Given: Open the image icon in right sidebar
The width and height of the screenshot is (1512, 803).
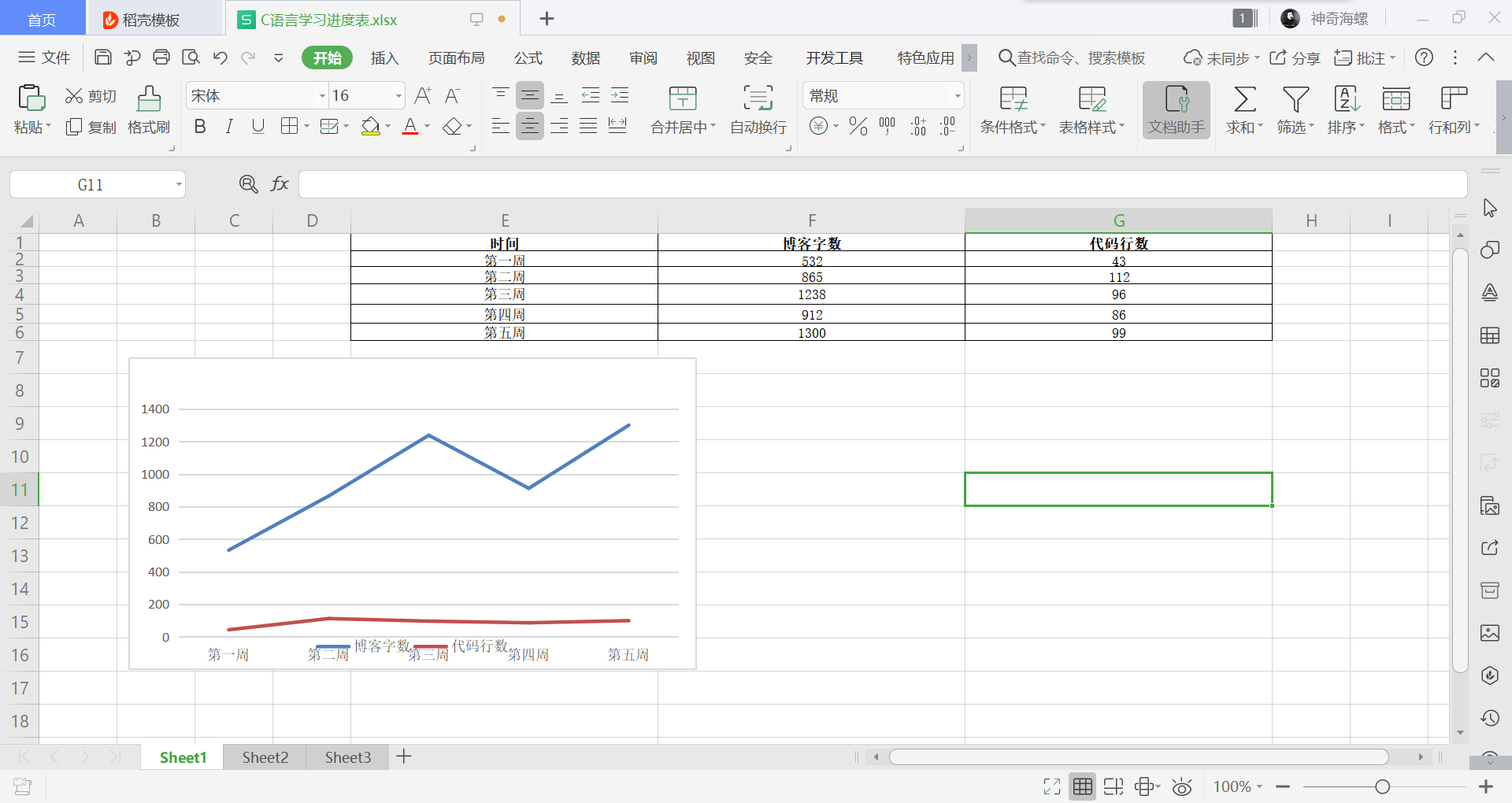Looking at the screenshot, I should (1490, 633).
